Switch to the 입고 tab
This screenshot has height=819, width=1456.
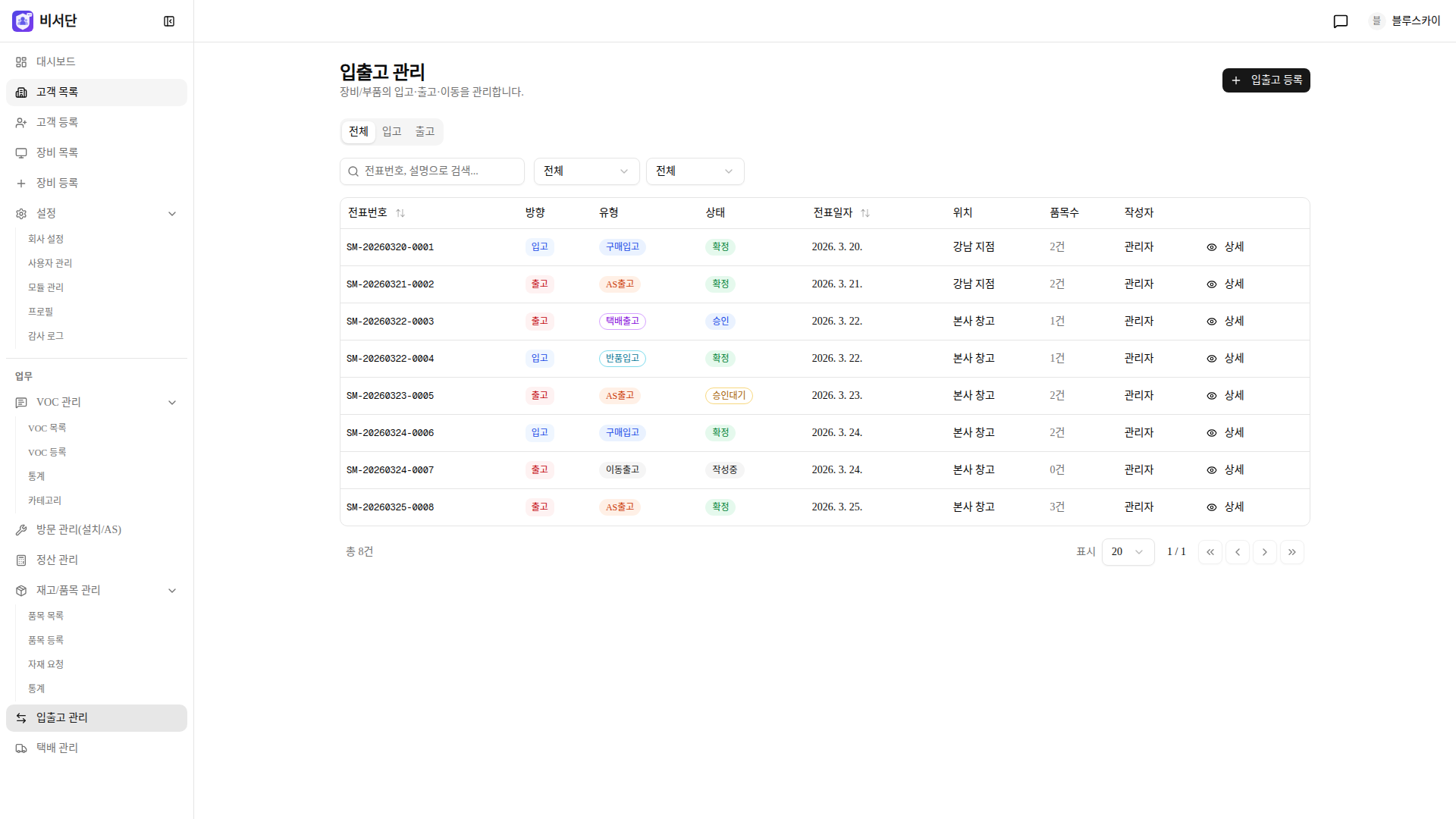[x=392, y=132]
